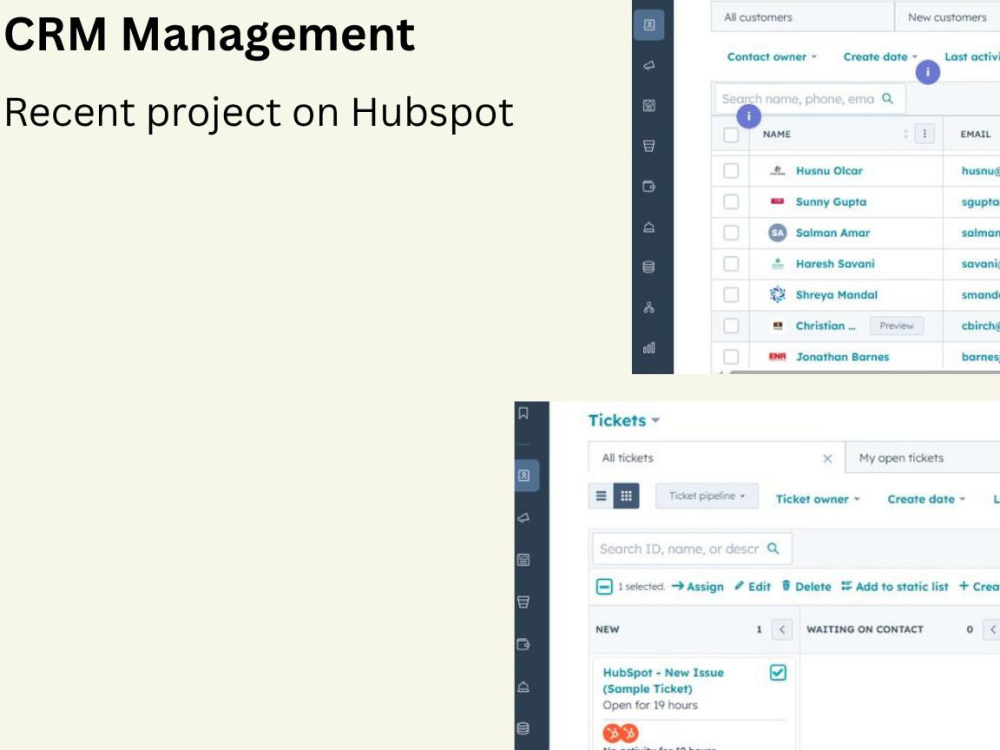The image size is (1000, 750).
Task: Click search magnifier in contacts search box
Action: 887,99
